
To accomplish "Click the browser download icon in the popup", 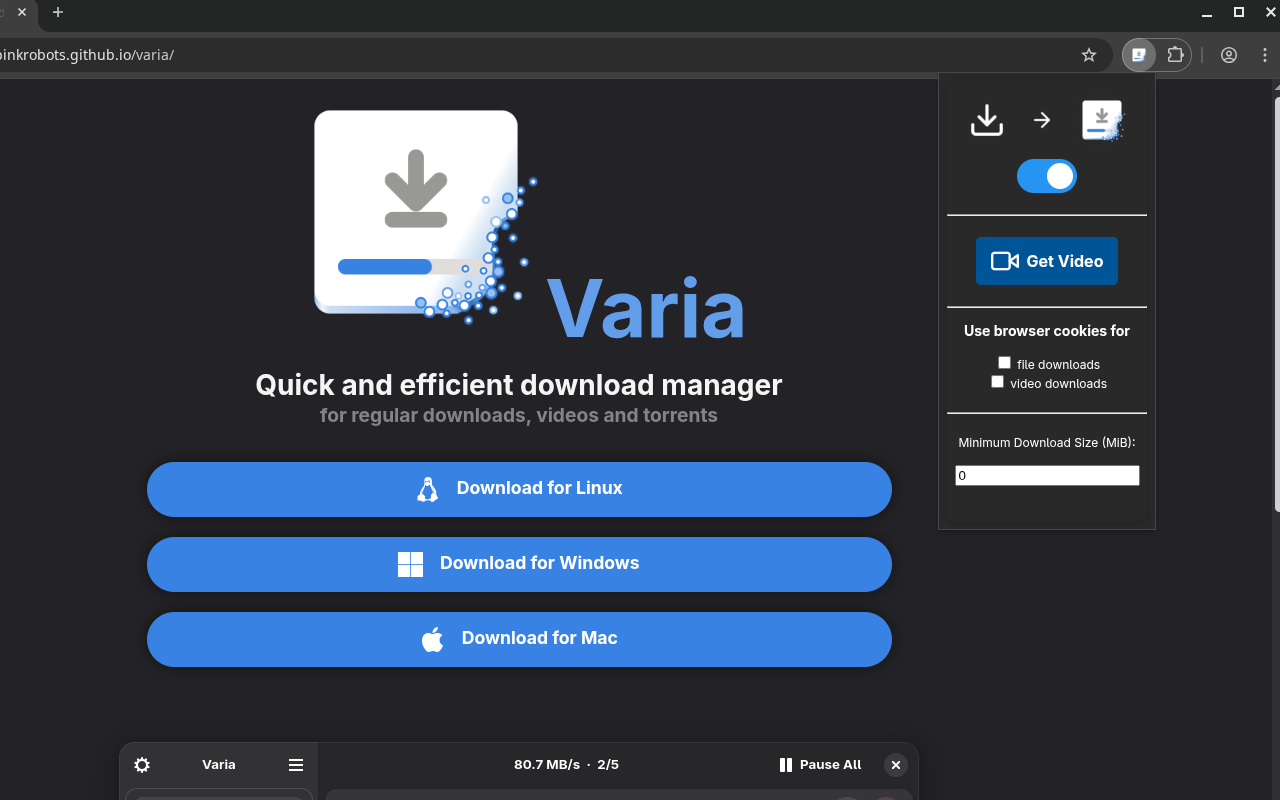I will pyautogui.click(x=987, y=120).
